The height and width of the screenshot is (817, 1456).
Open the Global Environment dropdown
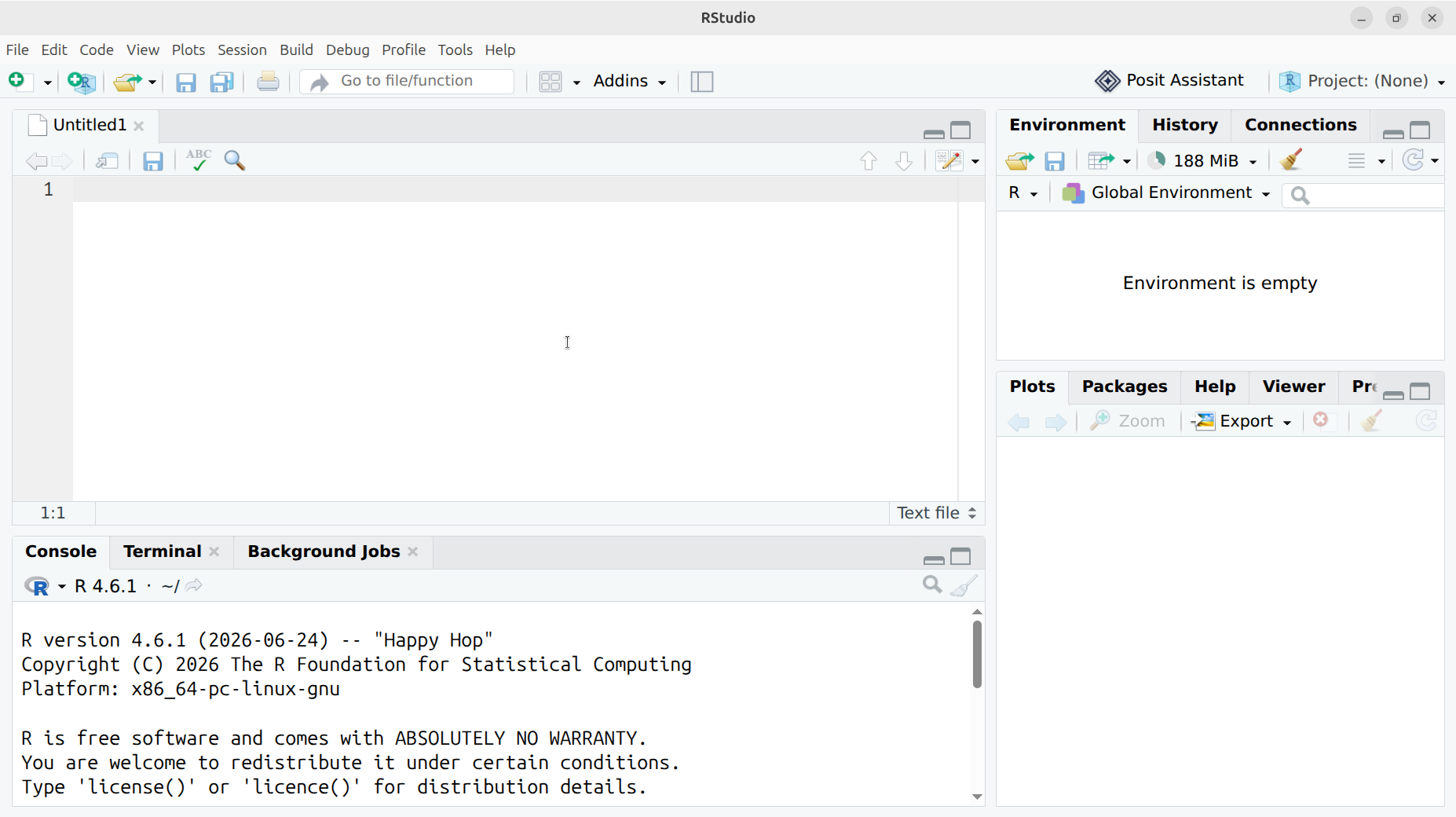pos(1166,193)
